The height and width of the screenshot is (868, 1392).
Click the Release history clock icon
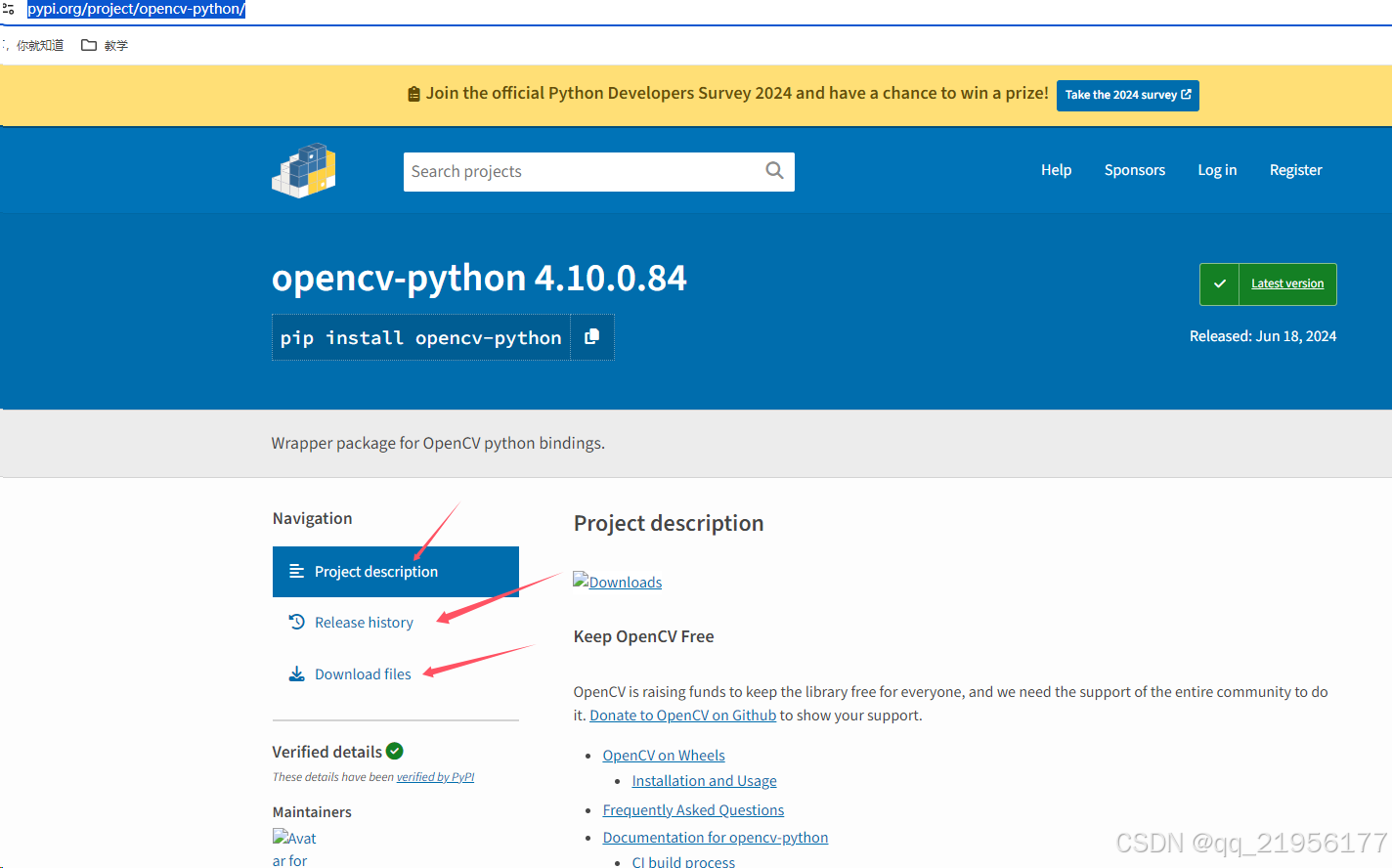tap(297, 622)
